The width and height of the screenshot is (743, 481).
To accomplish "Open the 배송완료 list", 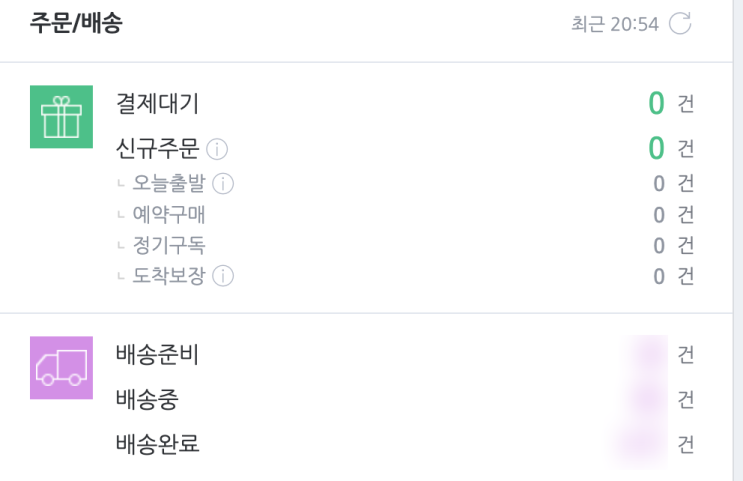I will click(157, 443).
